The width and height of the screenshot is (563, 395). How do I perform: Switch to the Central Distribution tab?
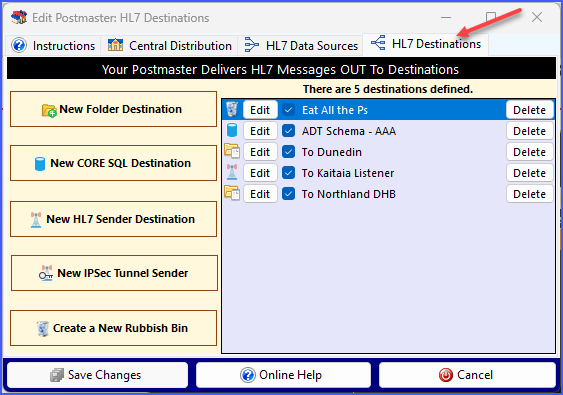[169, 46]
